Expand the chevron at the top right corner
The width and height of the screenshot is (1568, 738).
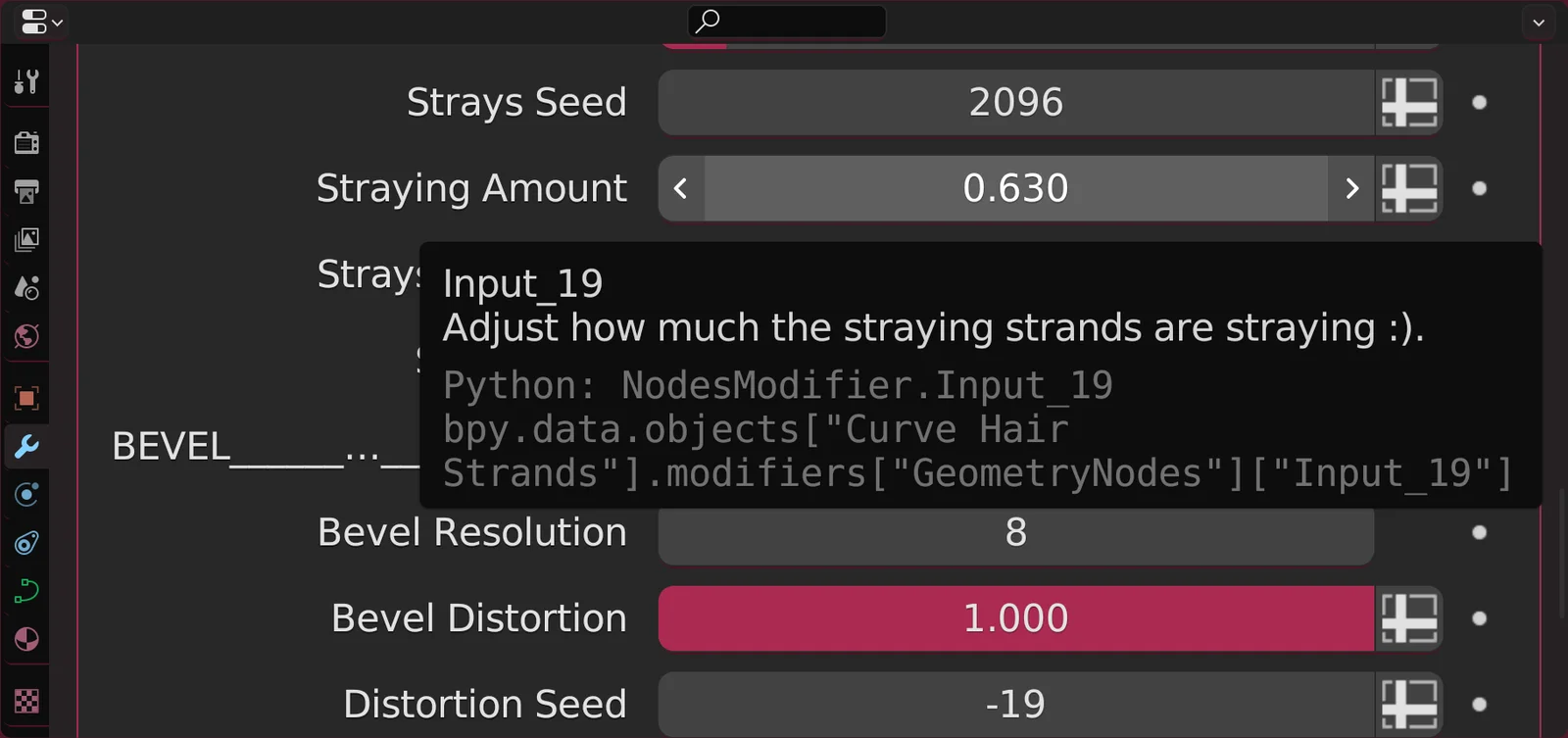click(1541, 22)
